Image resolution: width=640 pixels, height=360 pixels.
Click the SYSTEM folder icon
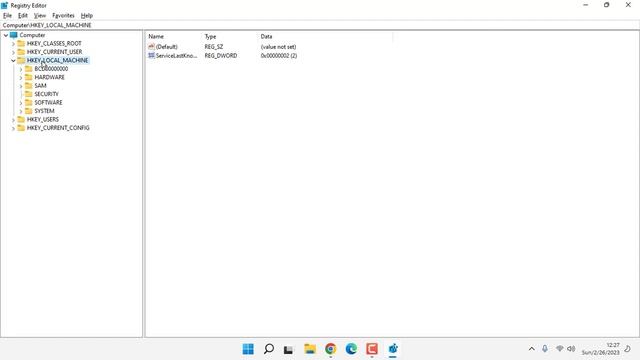coord(29,111)
